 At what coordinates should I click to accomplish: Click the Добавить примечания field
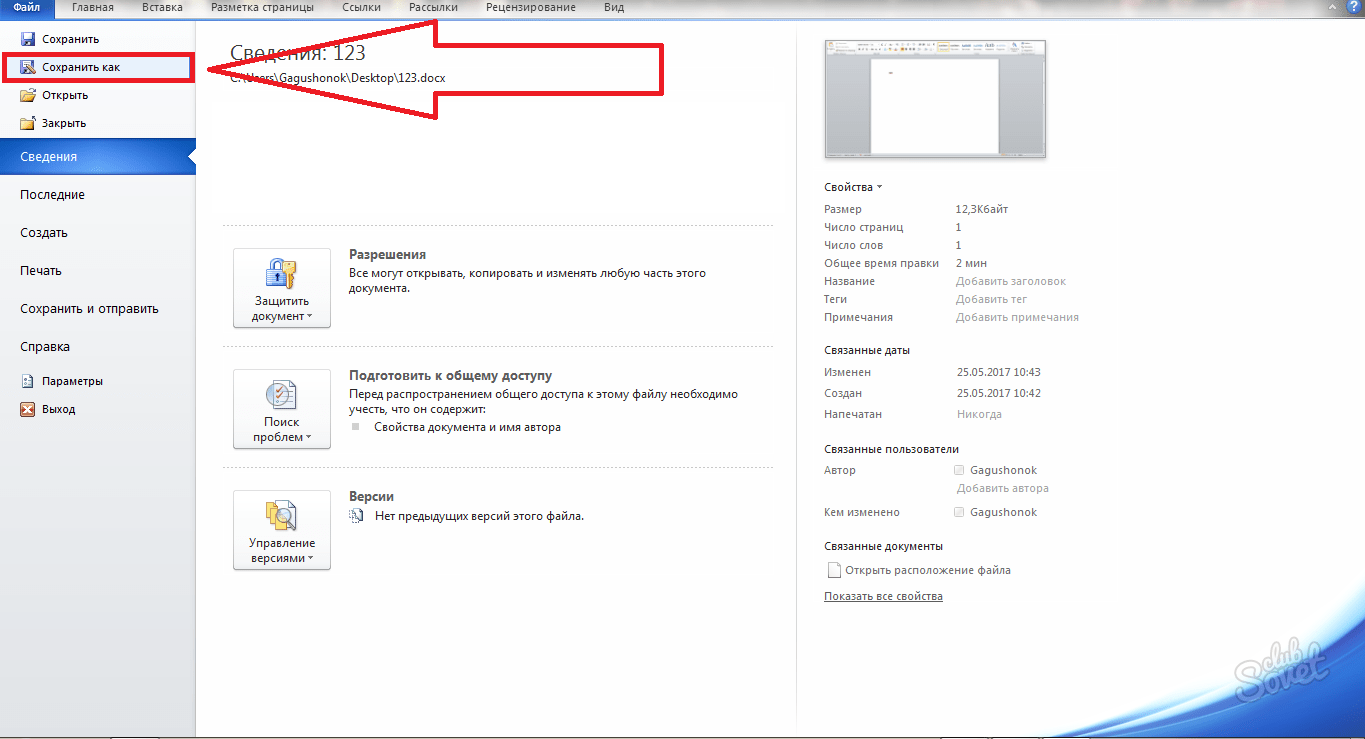[x=1017, y=317]
